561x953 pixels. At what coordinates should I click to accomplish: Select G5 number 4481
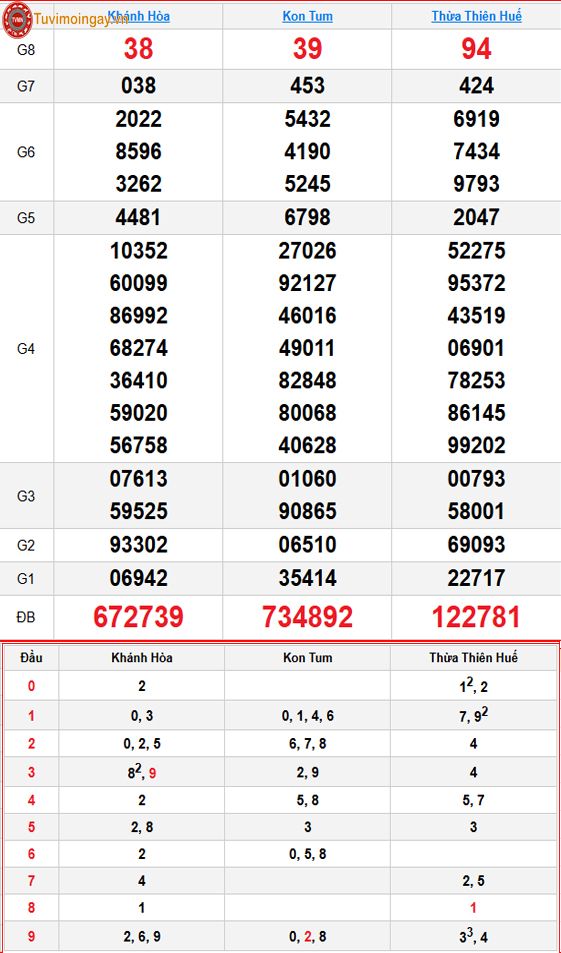[139, 218]
